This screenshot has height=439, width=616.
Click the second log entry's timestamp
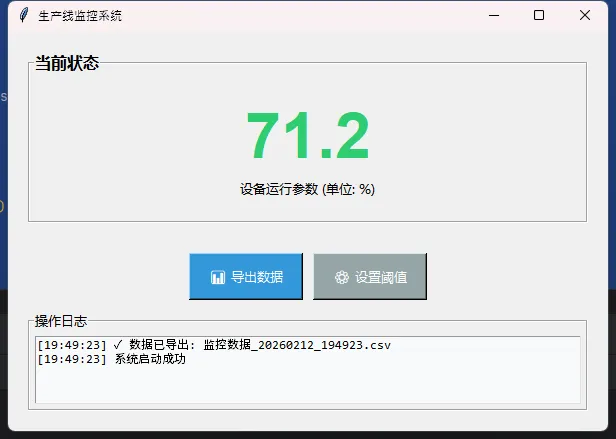tap(71, 359)
